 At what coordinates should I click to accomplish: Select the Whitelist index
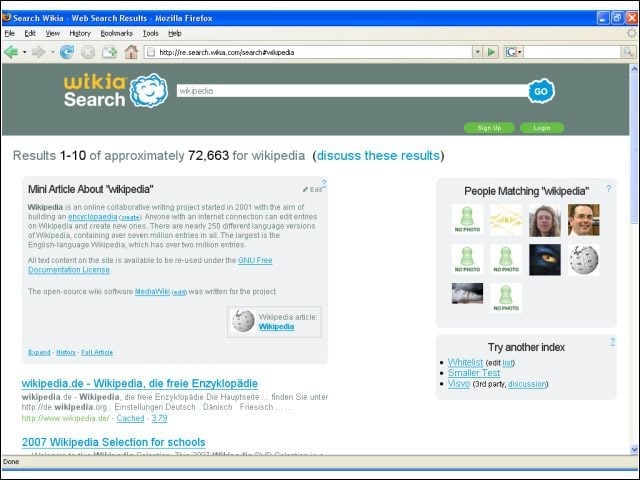465,362
